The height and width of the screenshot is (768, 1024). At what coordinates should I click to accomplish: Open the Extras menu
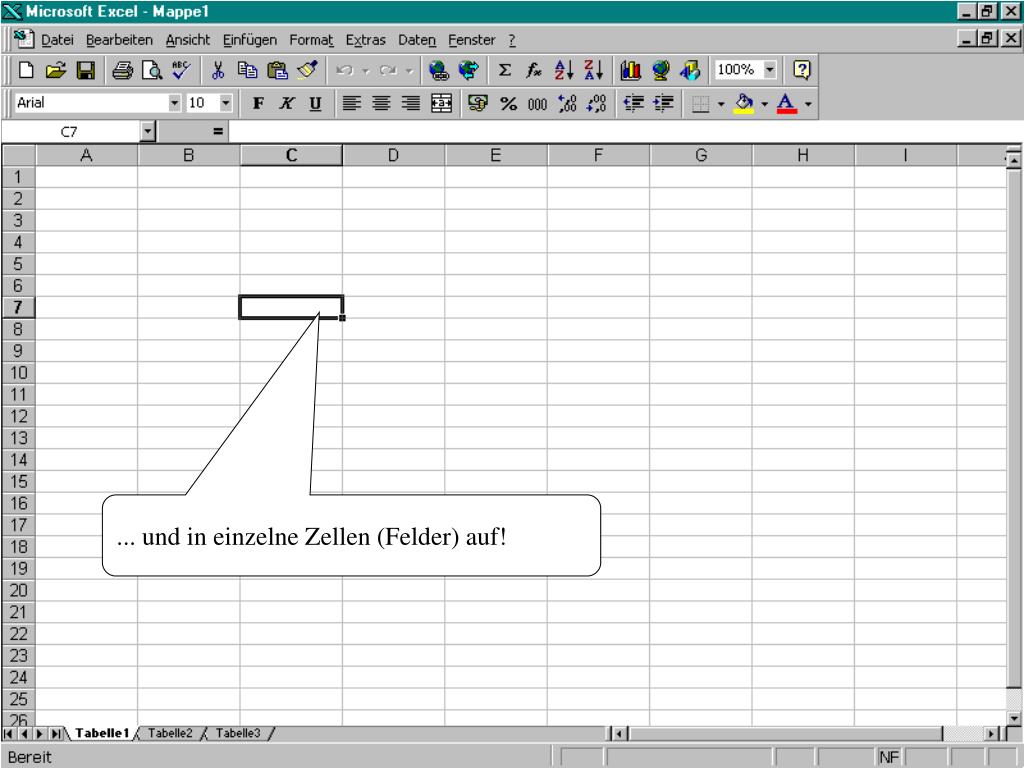click(x=365, y=40)
